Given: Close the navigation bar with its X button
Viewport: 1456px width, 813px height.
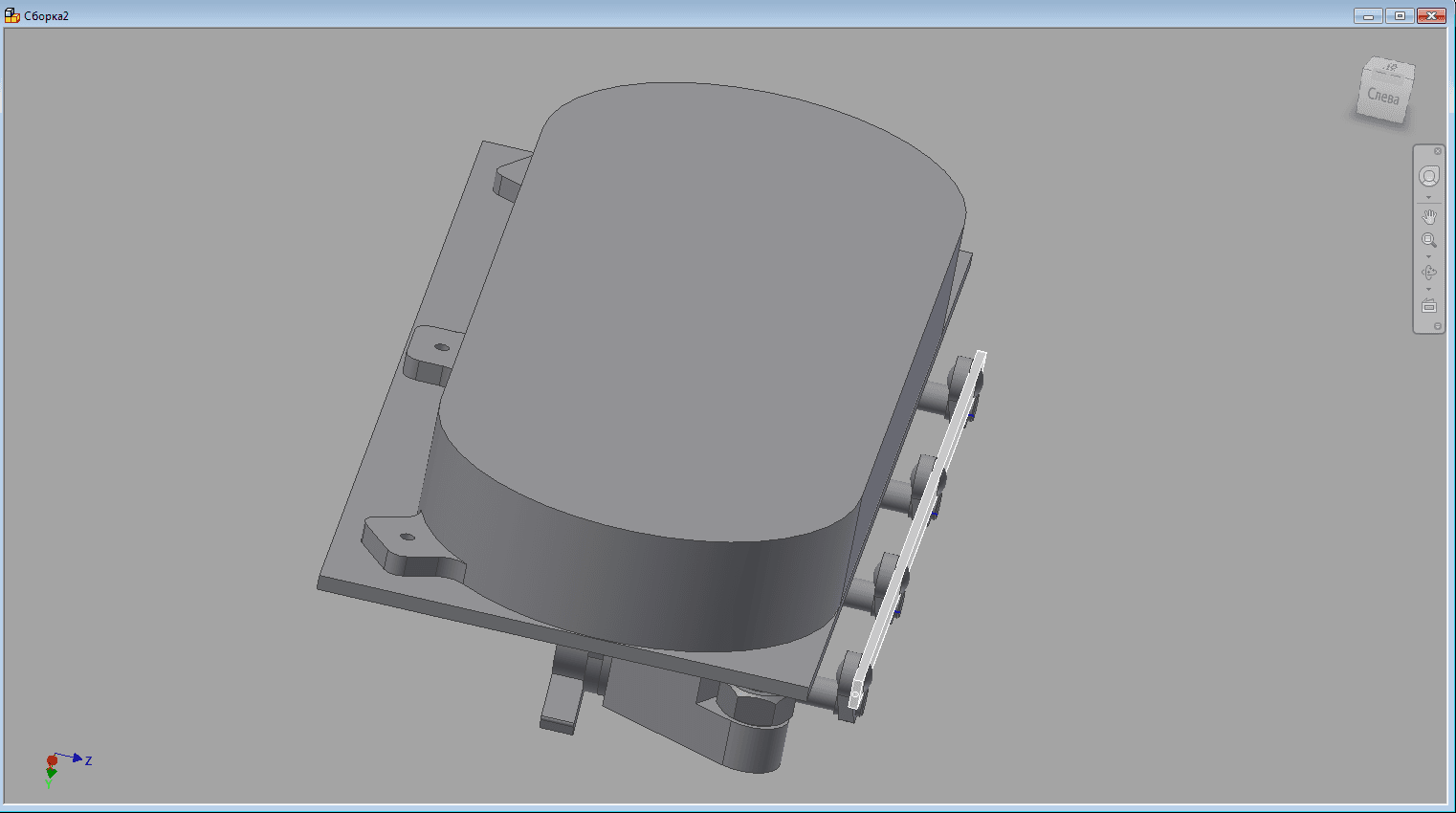Looking at the screenshot, I should (x=1437, y=151).
